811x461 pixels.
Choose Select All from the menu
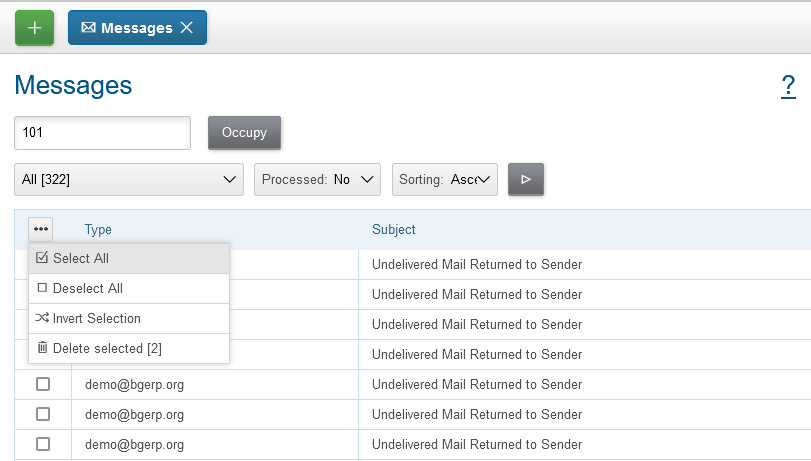tap(81, 258)
